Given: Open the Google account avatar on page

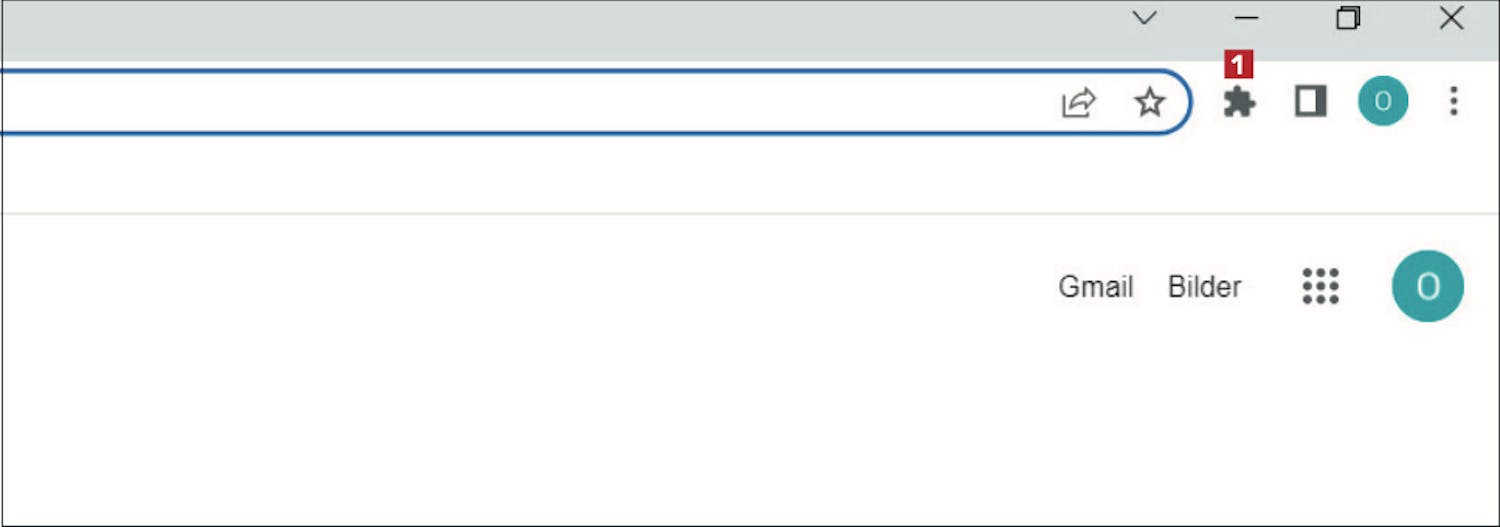Looking at the screenshot, I should pyautogui.click(x=1427, y=287).
